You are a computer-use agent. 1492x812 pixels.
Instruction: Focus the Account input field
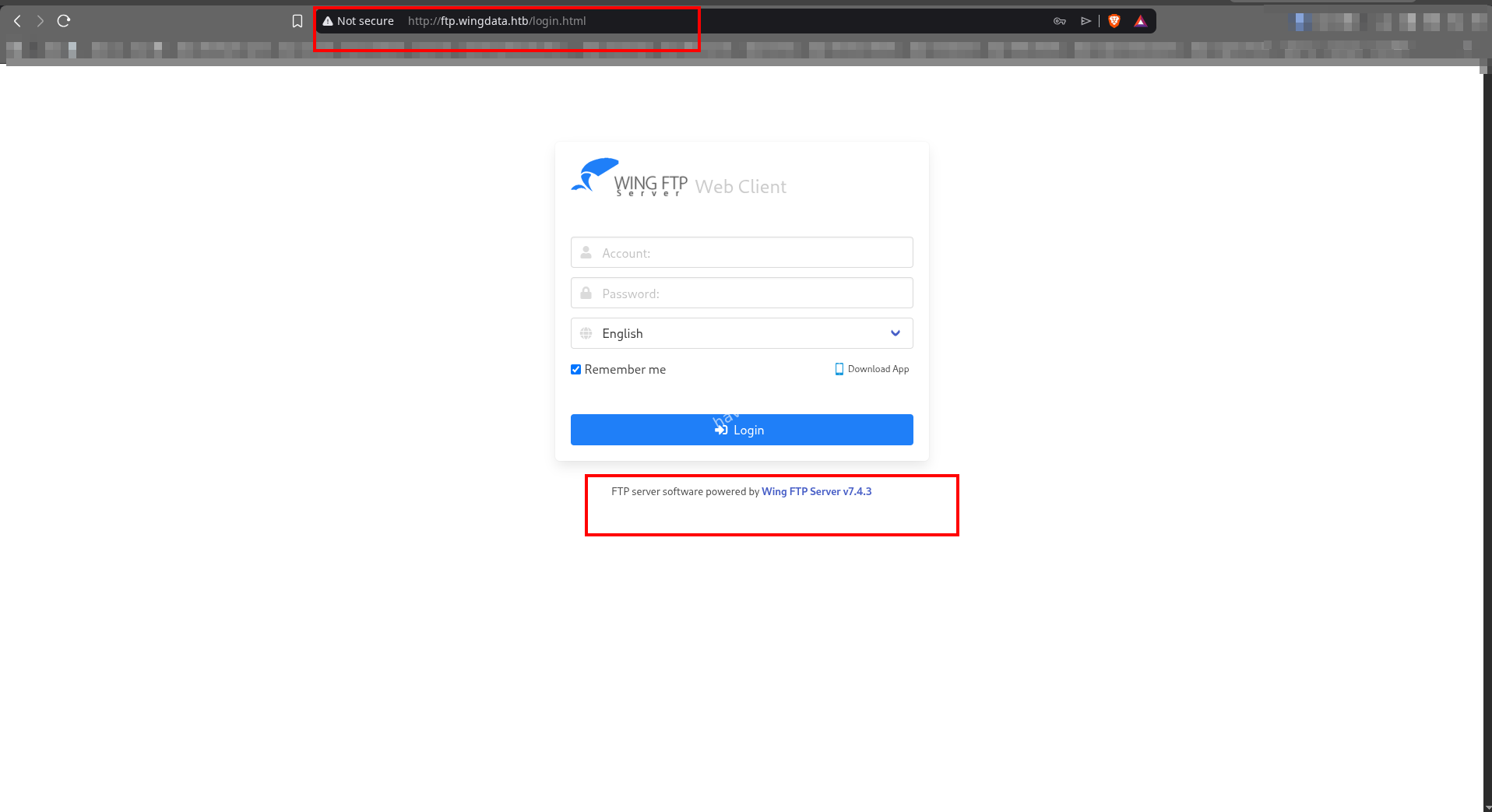coord(741,252)
